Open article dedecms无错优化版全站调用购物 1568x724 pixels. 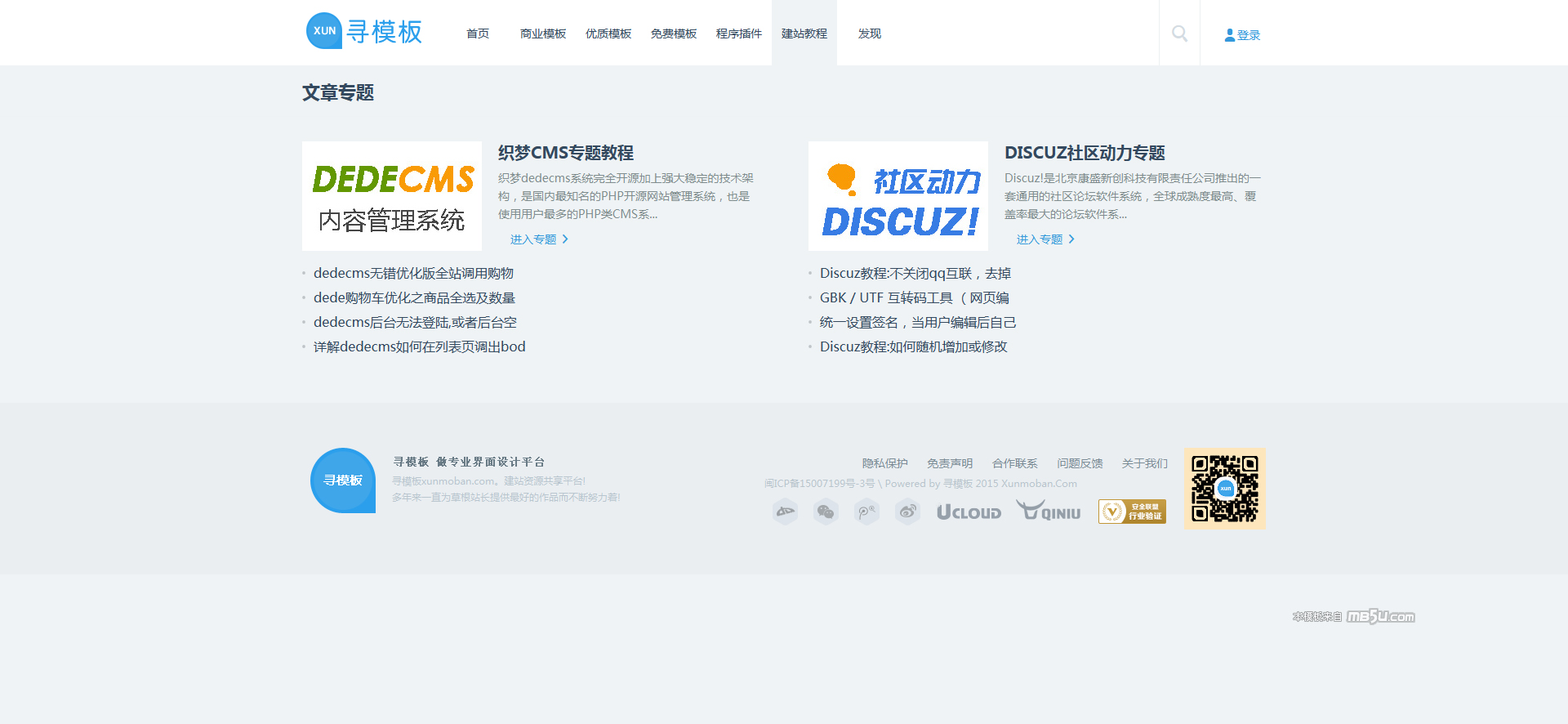[x=413, y=273]
